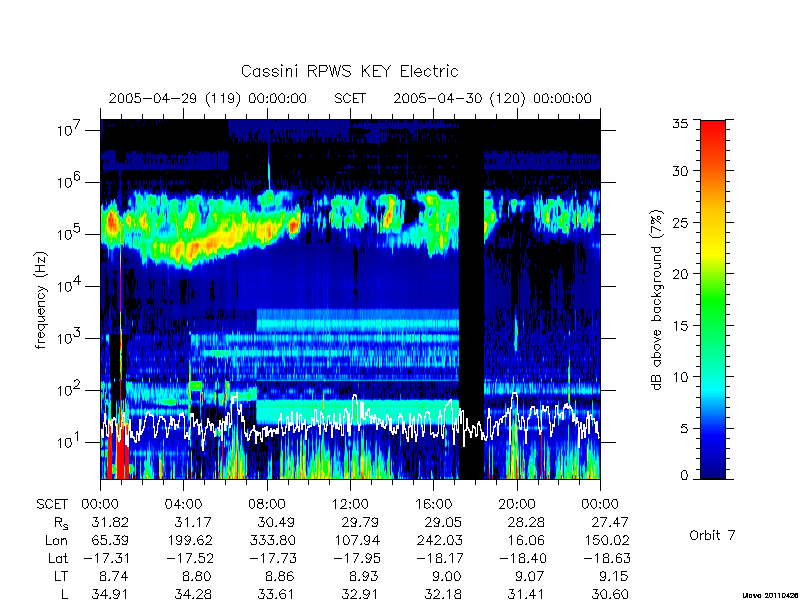
Task: Click the 12:00 time tick label
Action: pos(350,504)
